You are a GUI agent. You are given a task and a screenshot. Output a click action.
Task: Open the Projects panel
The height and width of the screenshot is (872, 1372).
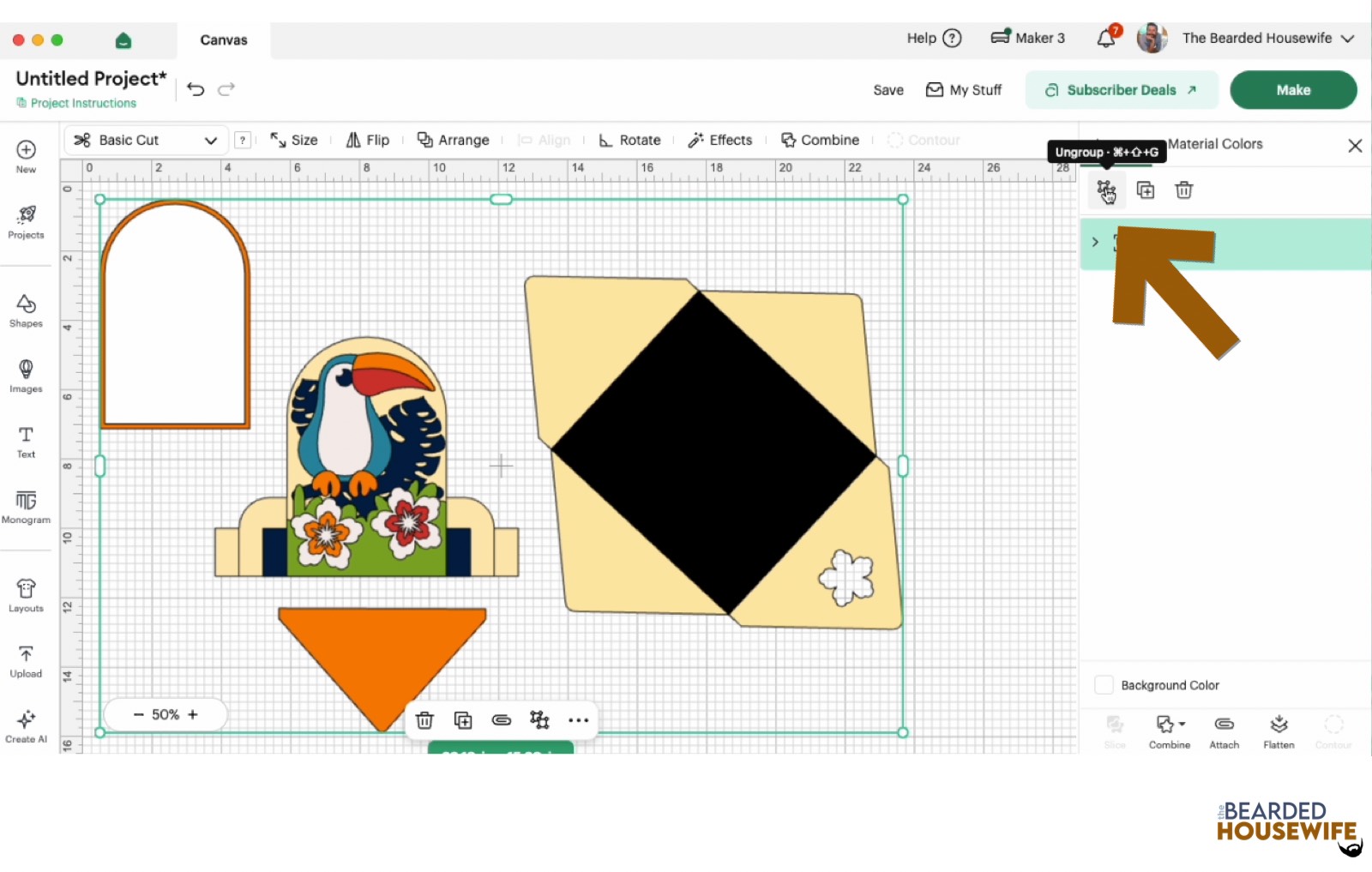coord(26,222)
